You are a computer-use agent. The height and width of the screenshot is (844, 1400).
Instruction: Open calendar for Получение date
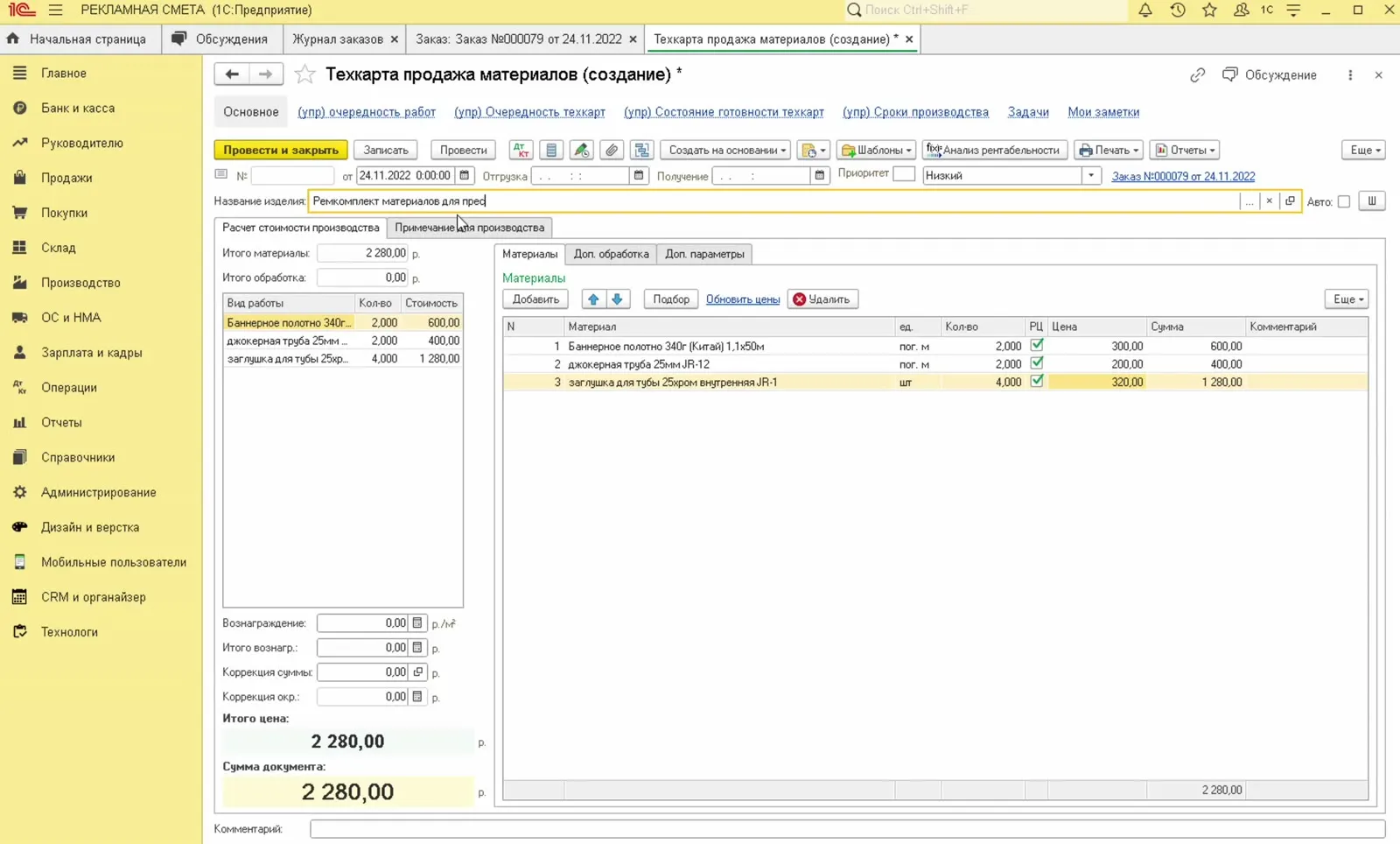coord(820,176)
